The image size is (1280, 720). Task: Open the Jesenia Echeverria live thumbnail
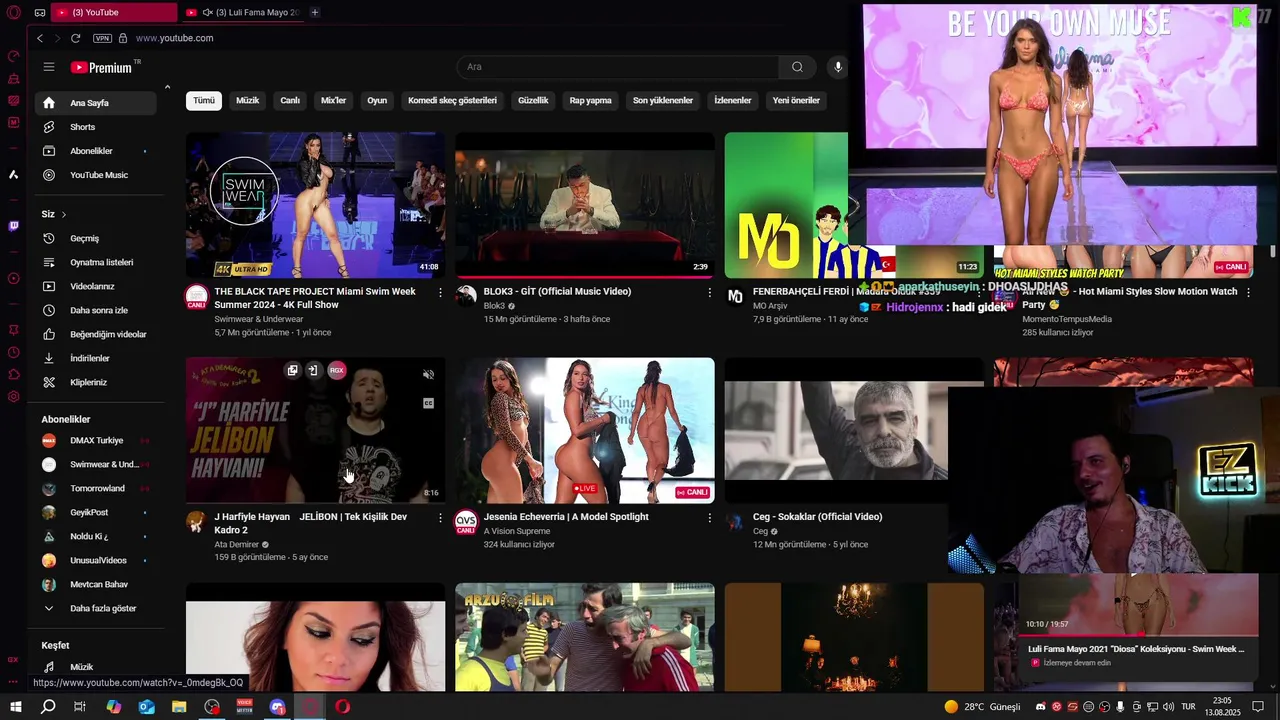click(585, 430)
